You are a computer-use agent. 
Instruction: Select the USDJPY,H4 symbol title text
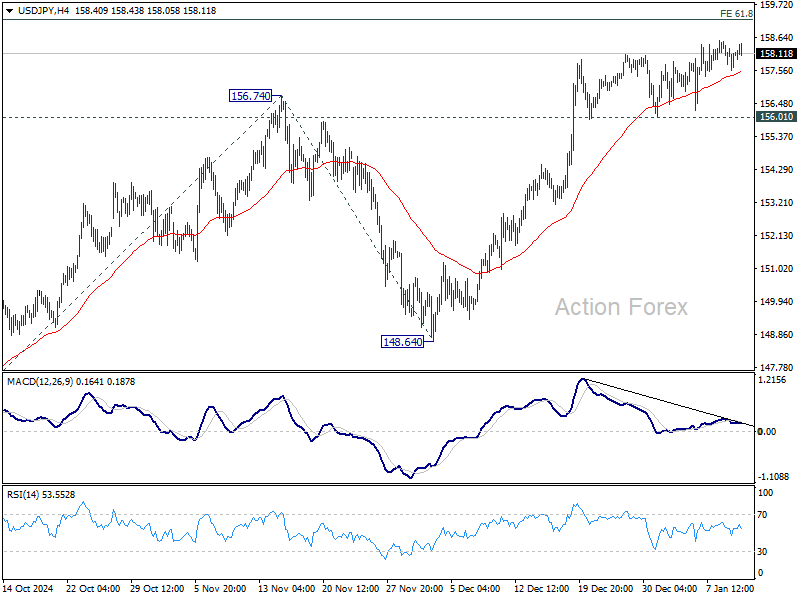[43, 11]
